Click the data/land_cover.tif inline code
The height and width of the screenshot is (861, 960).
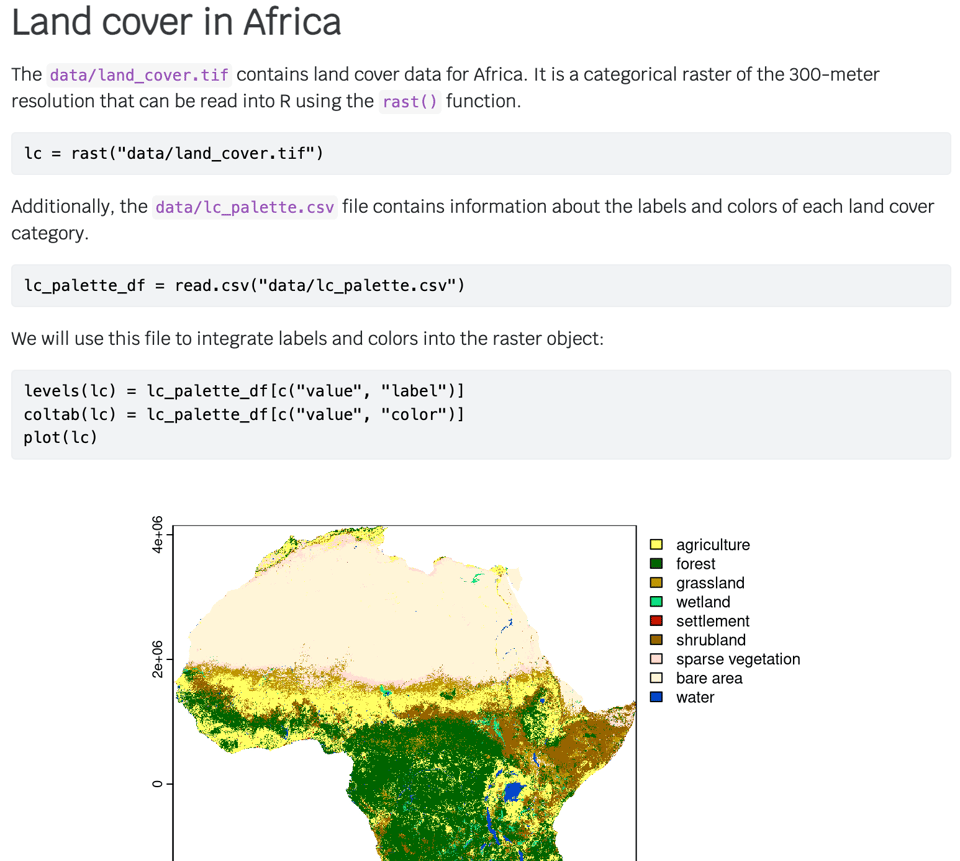point(139,75)
